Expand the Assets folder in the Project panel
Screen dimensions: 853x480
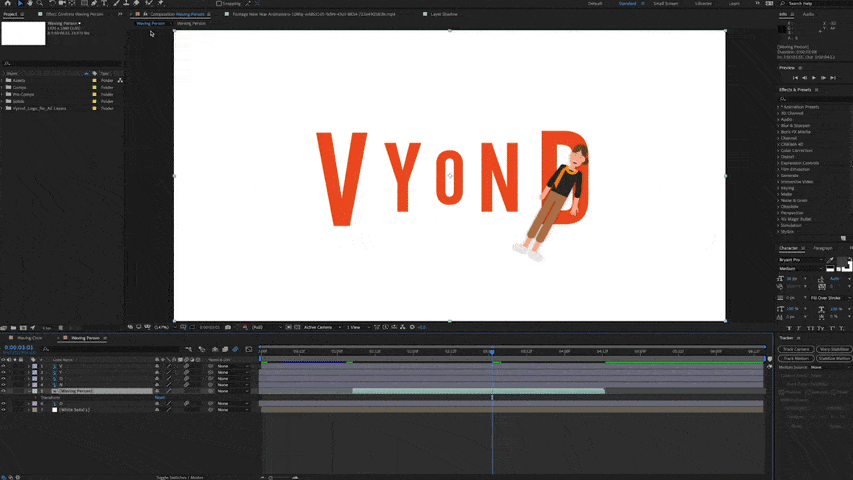click(x=3, y=80)
